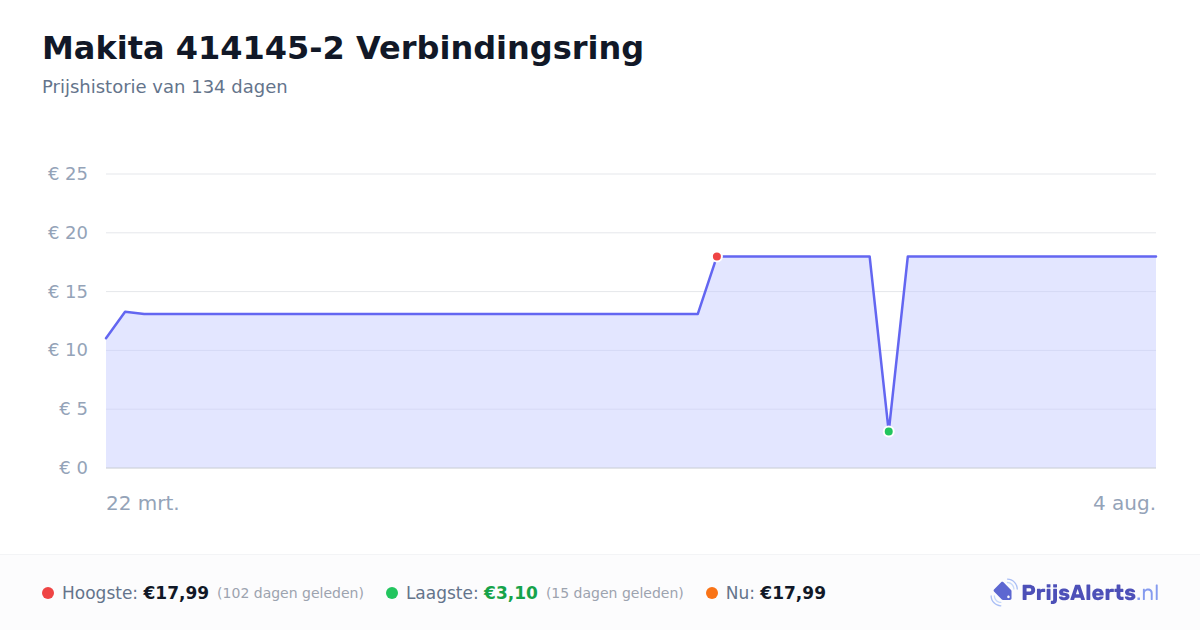Click the 22 mrt. start date label
The image size is (1200, 630).
pyautogui.click(x=143, y=503)
